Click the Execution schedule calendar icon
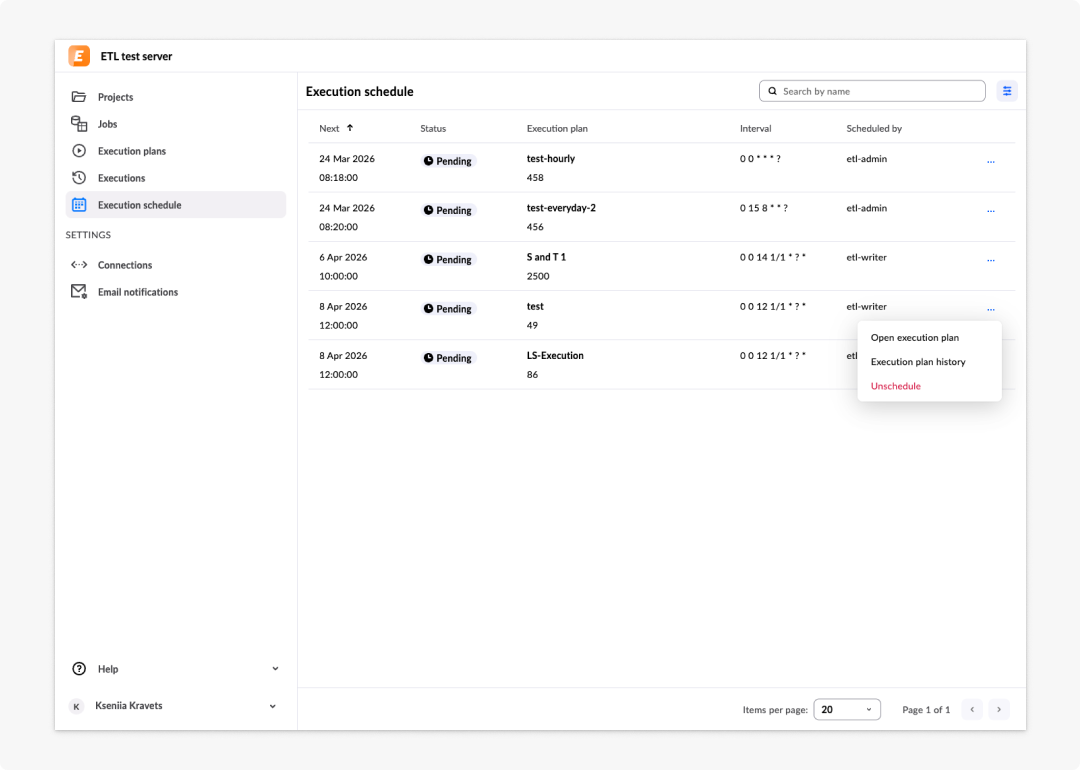The image size is (1080, 770). pos(79,205)
